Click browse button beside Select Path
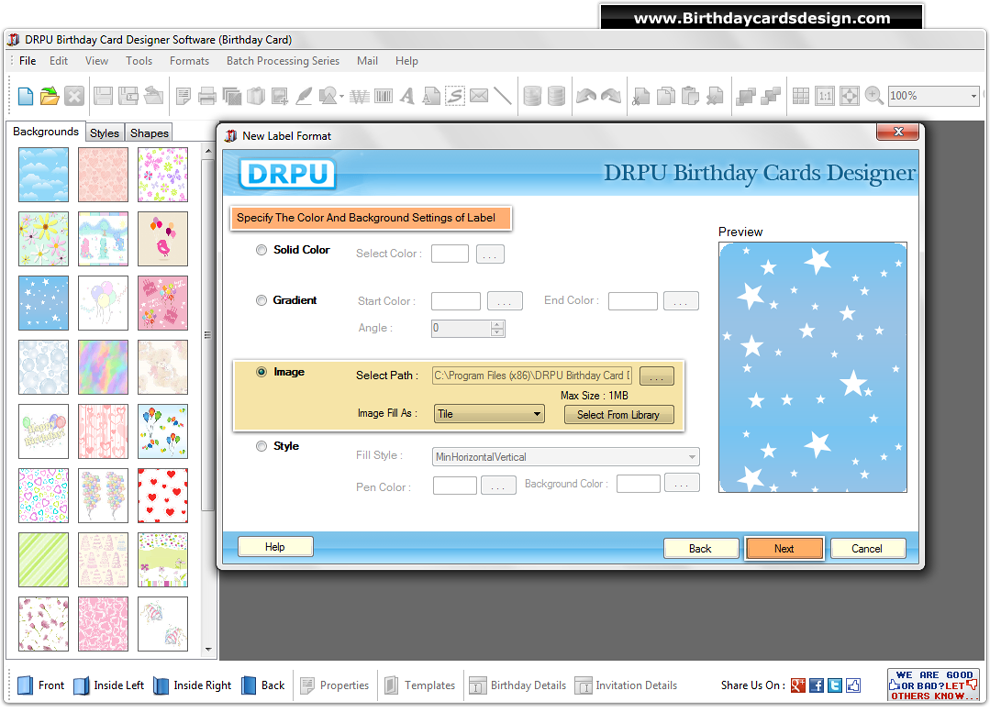The width and height of the screenshot is (990, 707). click(657, 376)
